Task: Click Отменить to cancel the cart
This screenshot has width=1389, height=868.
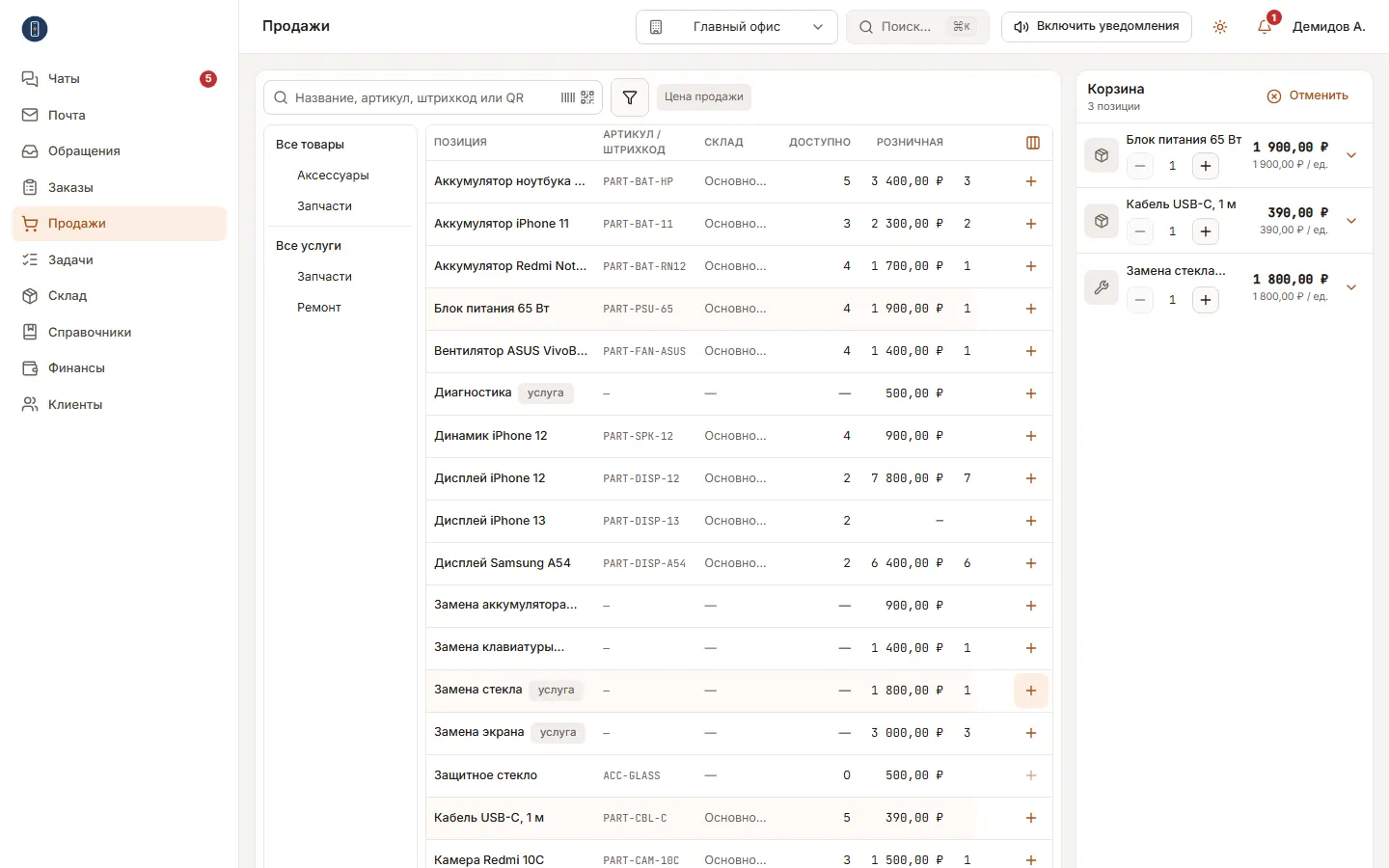Action: point(1307,95)
